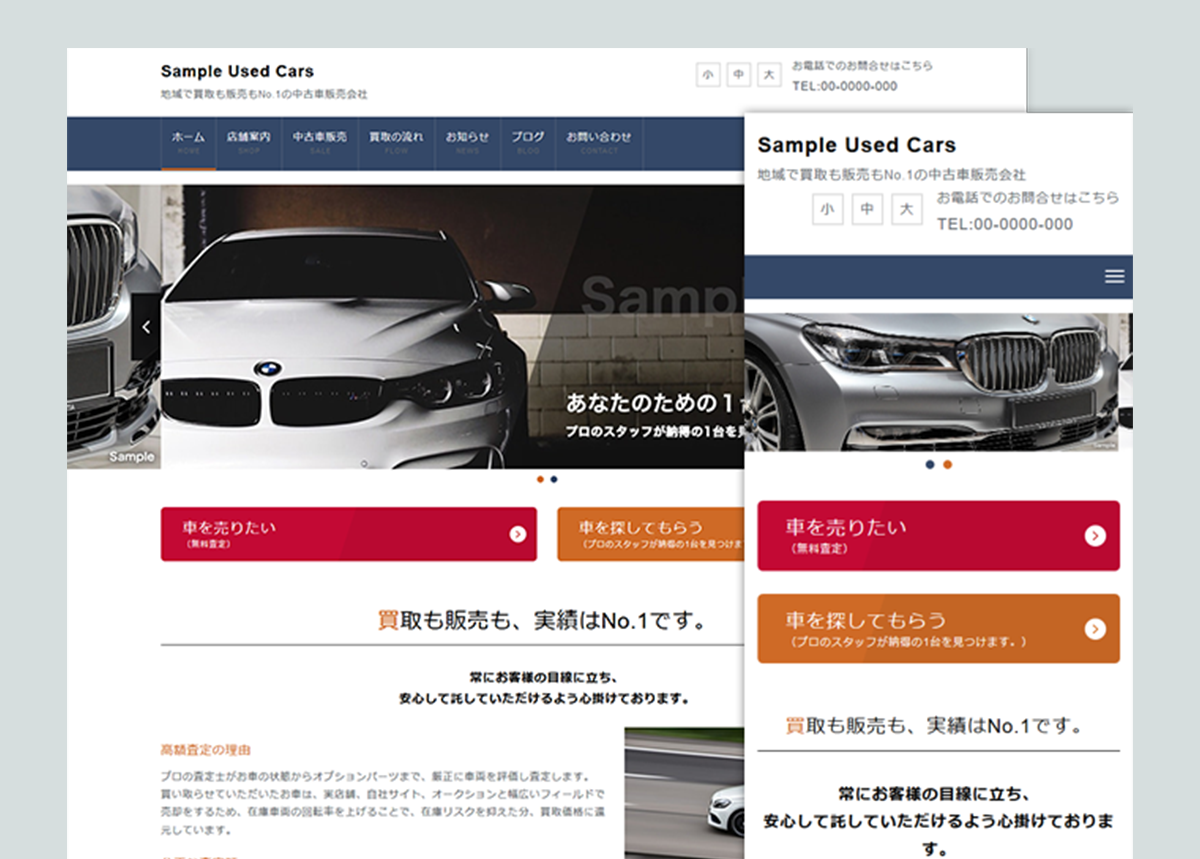This screenshot has height=859, width=1200.
Task: Open お問い合わせ navigation item
Action: click(x=599, y=143)
